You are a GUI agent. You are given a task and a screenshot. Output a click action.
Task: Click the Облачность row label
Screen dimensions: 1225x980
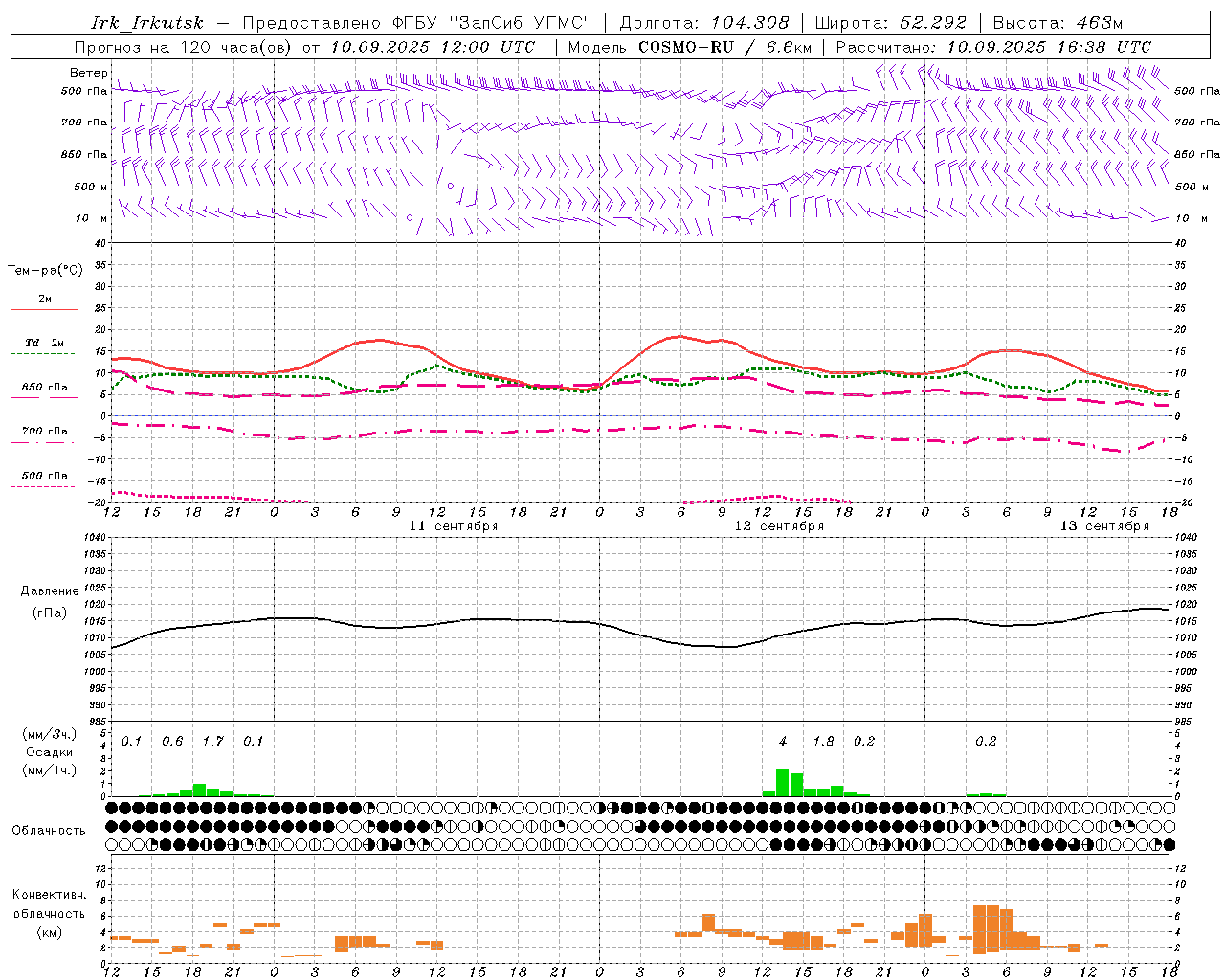[x=49, y=831]
